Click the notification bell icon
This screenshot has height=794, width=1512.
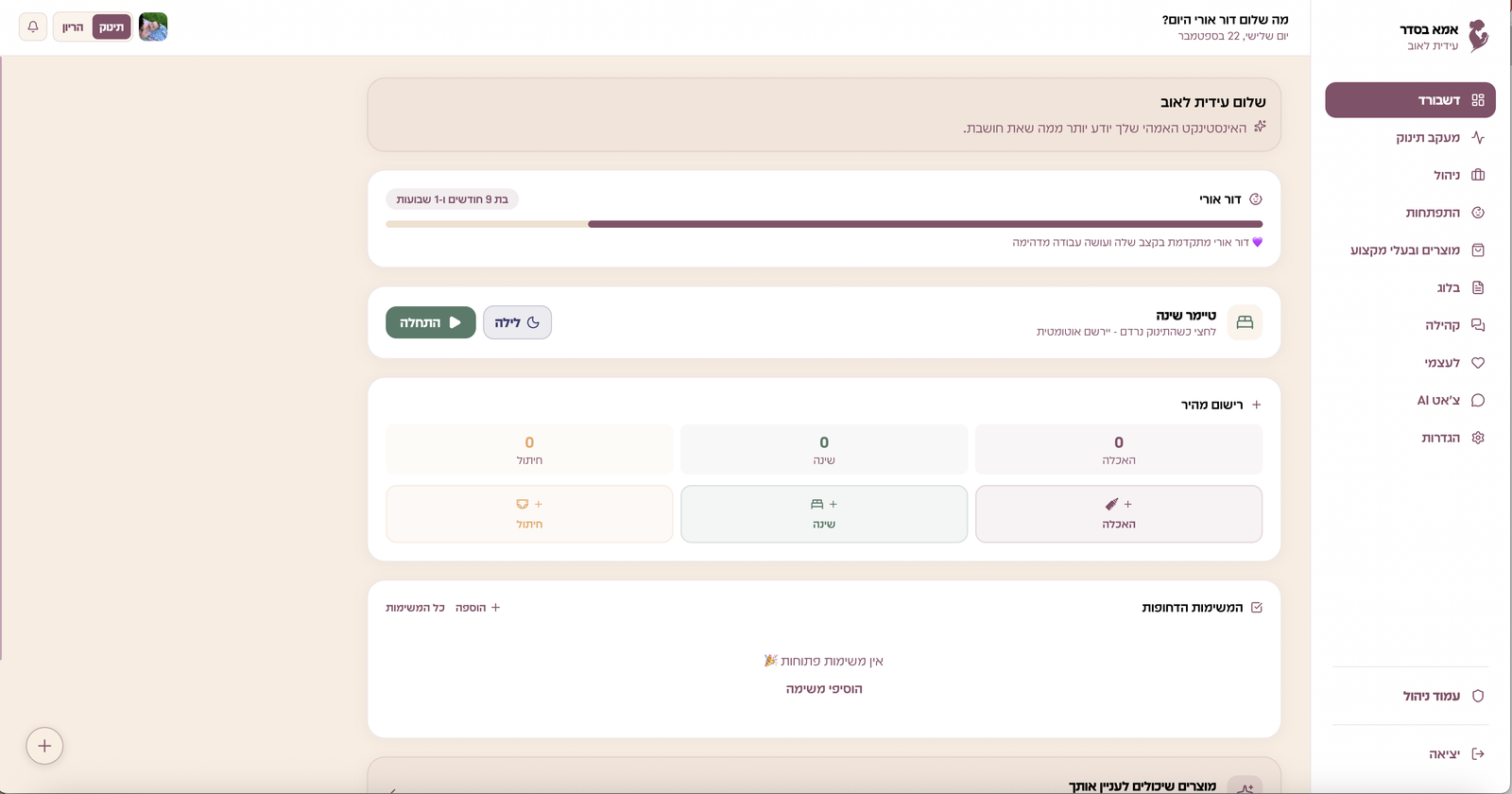pyautogui.click(x=33, y=26)
